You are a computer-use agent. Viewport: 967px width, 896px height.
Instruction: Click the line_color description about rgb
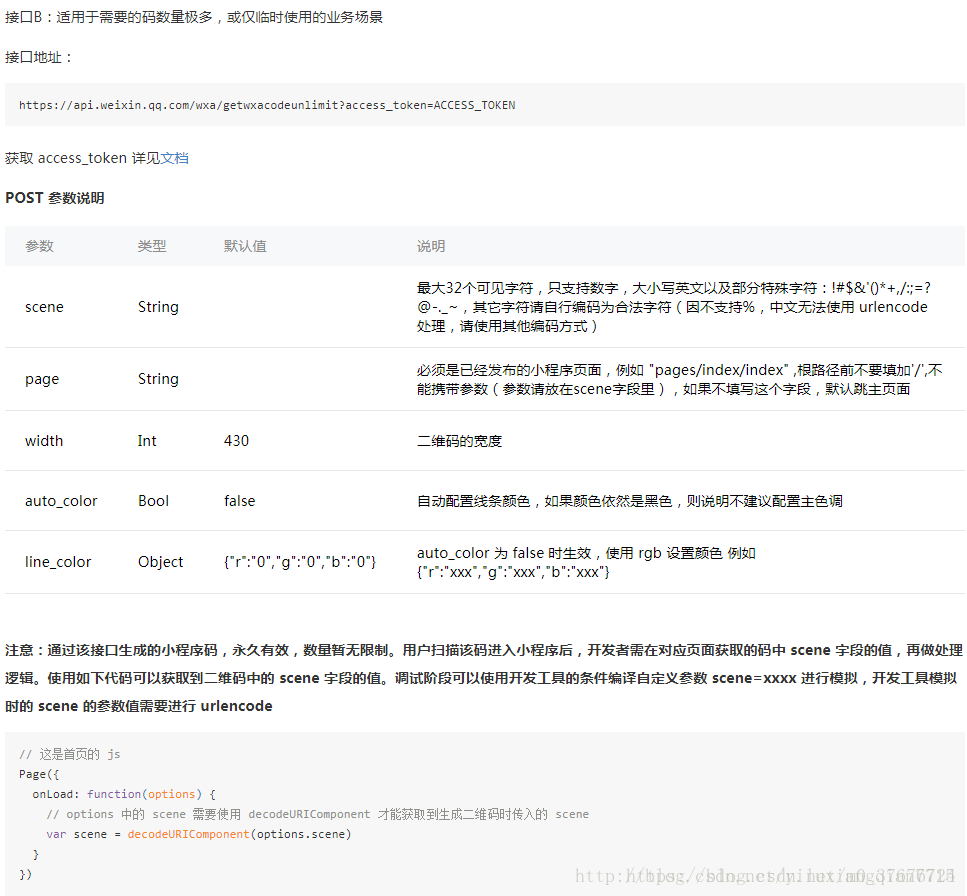[586, 562]
